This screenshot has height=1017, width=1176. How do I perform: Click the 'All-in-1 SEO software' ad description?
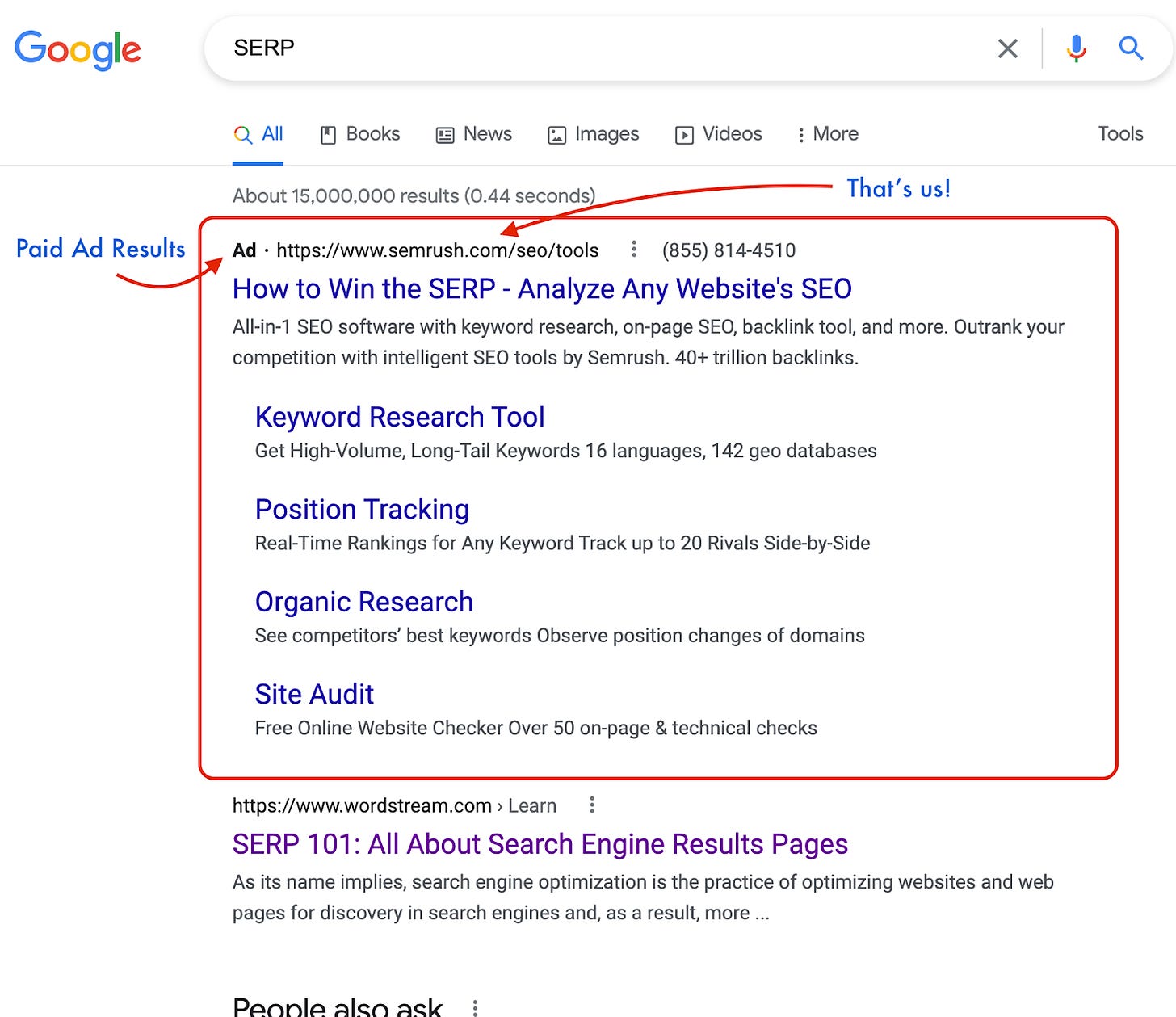tap(649, 343)
